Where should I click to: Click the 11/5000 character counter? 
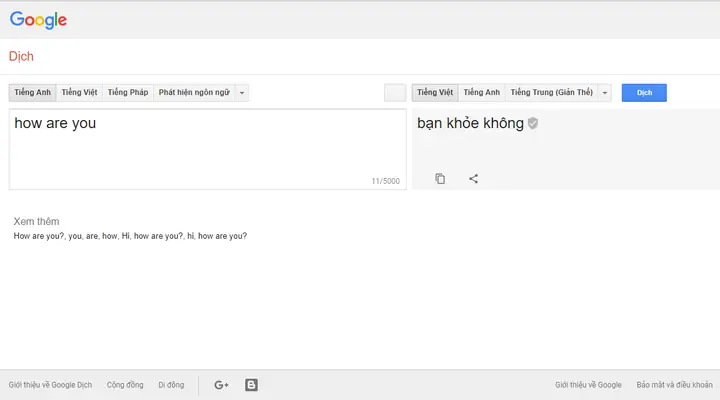click(x=386, y=181)
